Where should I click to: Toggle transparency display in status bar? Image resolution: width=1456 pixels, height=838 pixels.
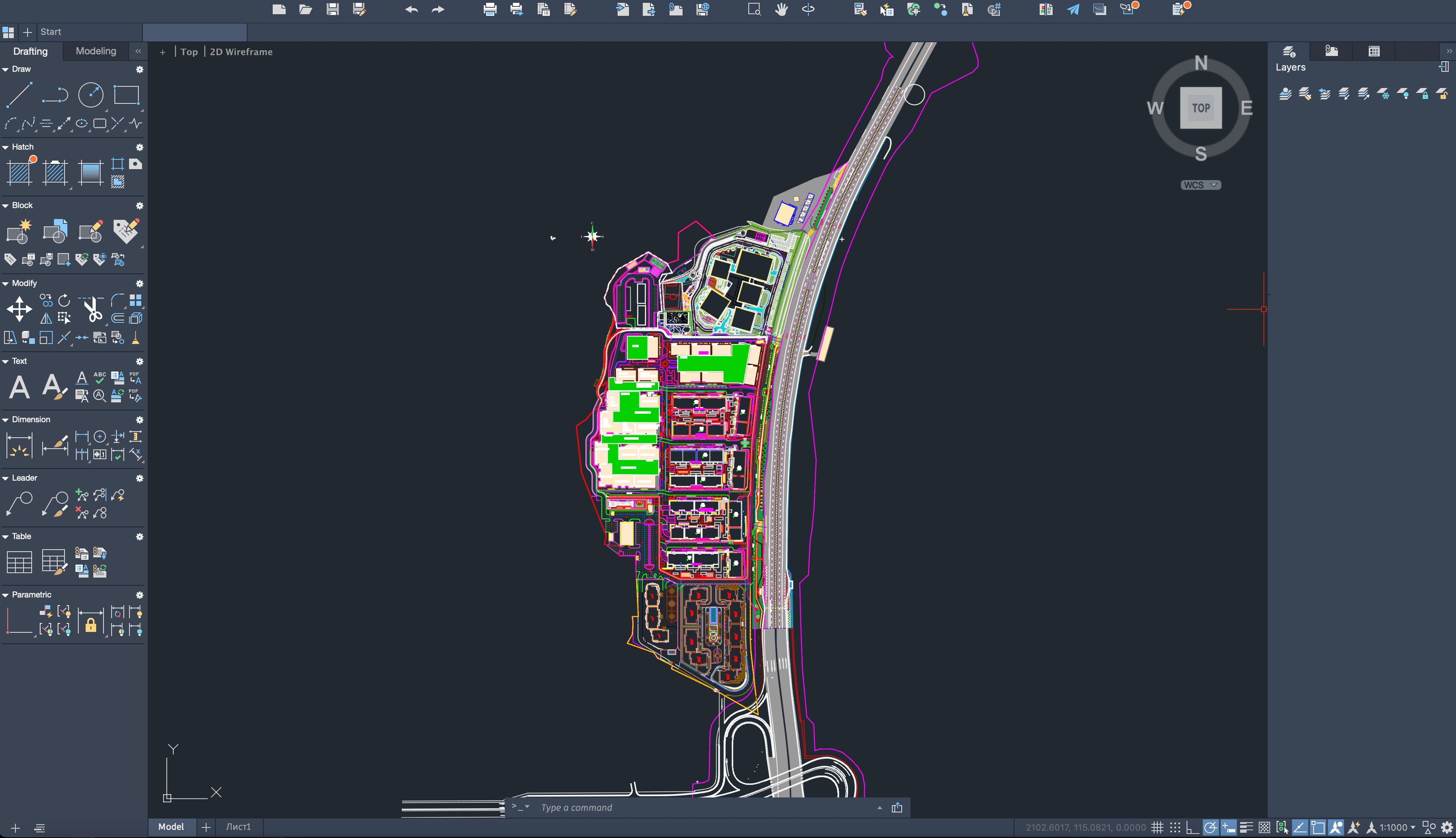point(1264,827)
